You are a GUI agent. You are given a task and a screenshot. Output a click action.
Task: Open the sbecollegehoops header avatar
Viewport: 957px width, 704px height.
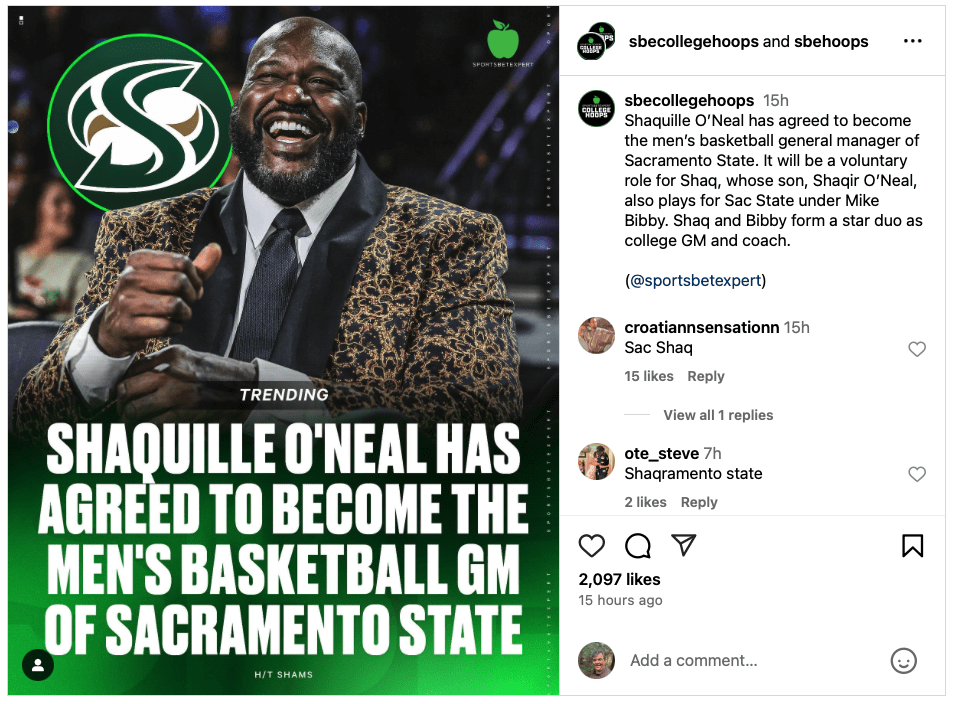[596, 42]
